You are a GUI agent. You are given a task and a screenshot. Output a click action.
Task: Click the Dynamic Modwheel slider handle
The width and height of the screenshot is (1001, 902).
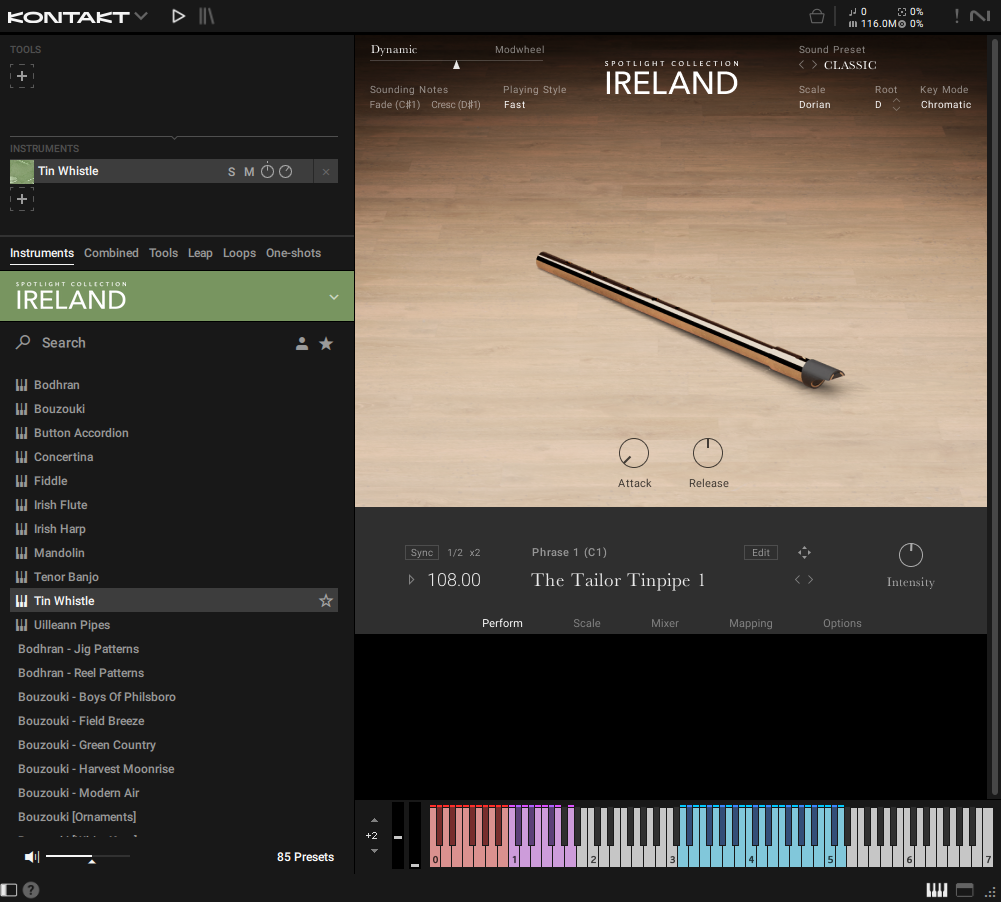tap(457, 65)
